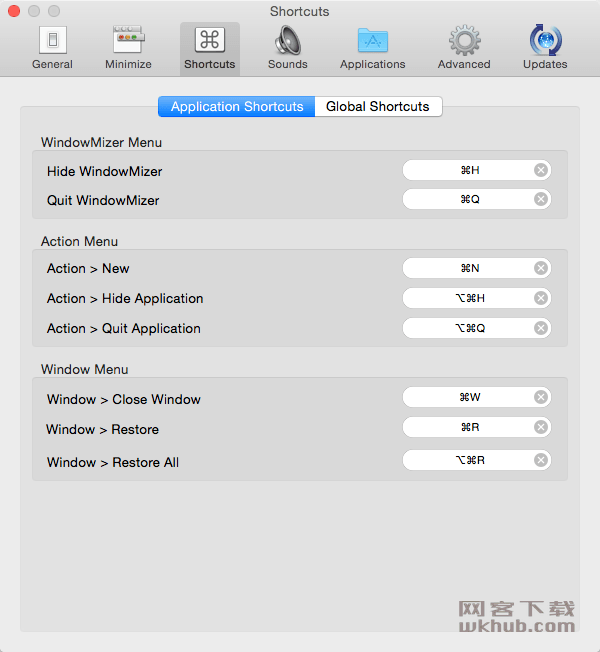Clear the Quit WindowMizer shortcut
600x652 pixels.
[541, 199]
